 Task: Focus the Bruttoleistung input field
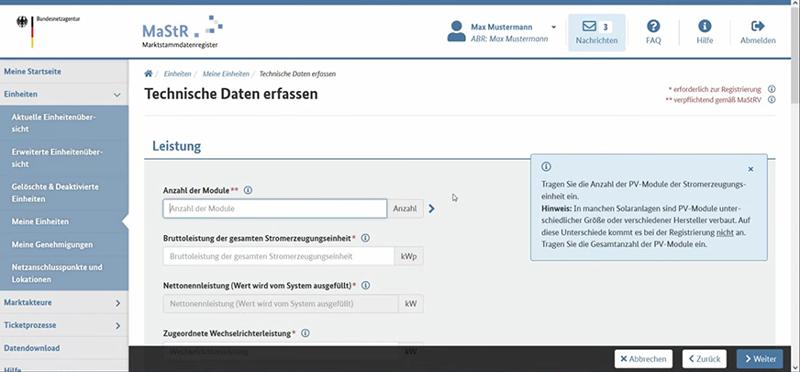click(x=279, y=256)
